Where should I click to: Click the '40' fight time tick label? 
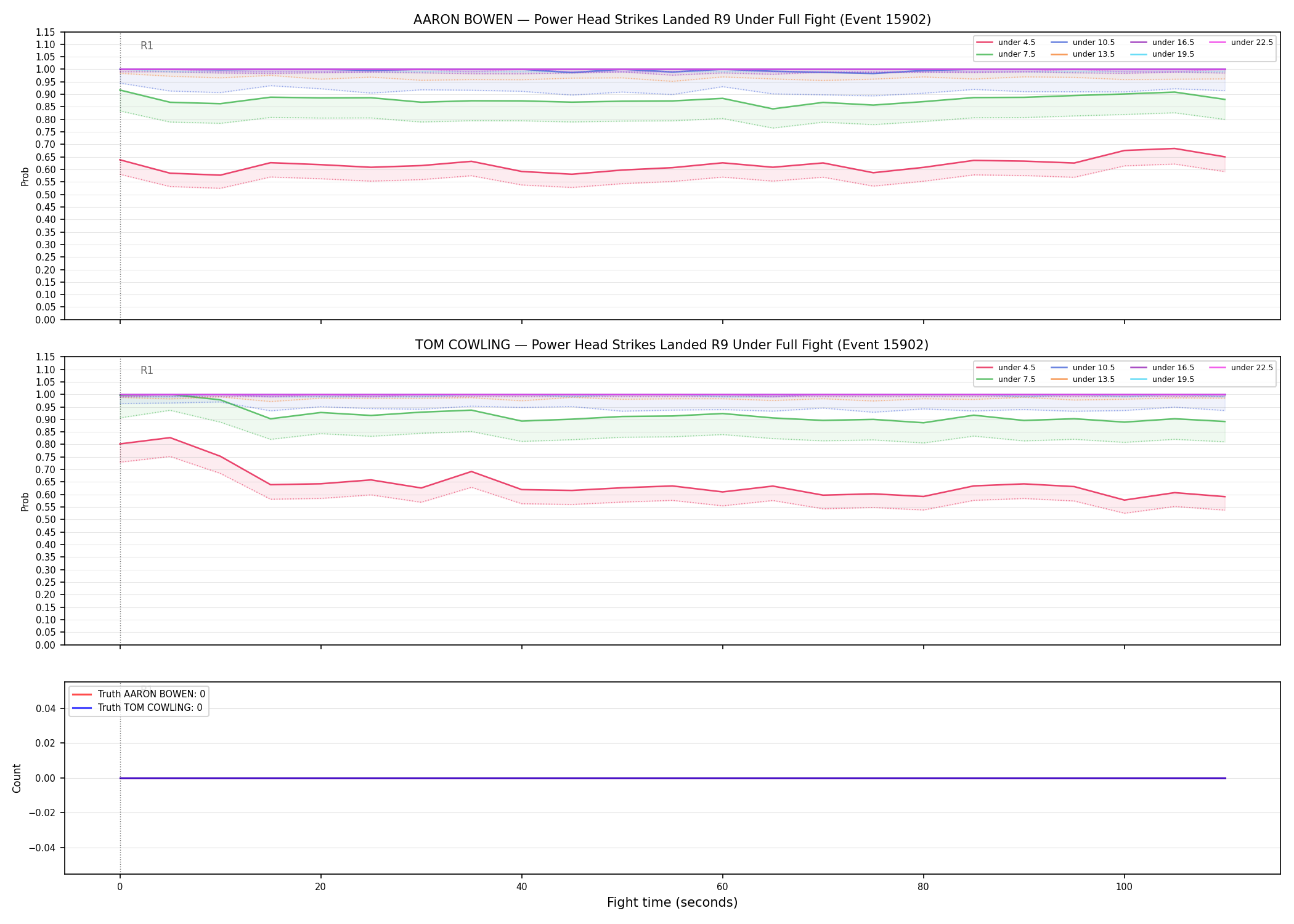(521, 887)
